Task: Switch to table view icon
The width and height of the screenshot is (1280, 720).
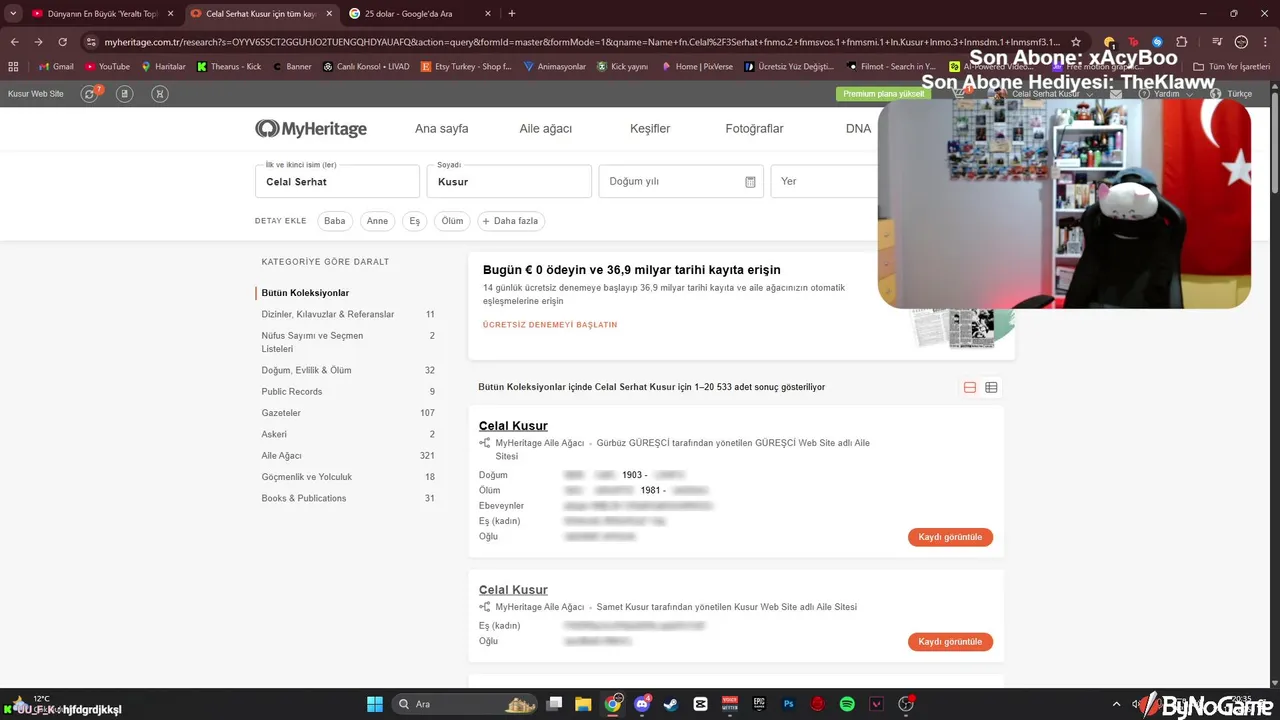Action: click(991, 388)
